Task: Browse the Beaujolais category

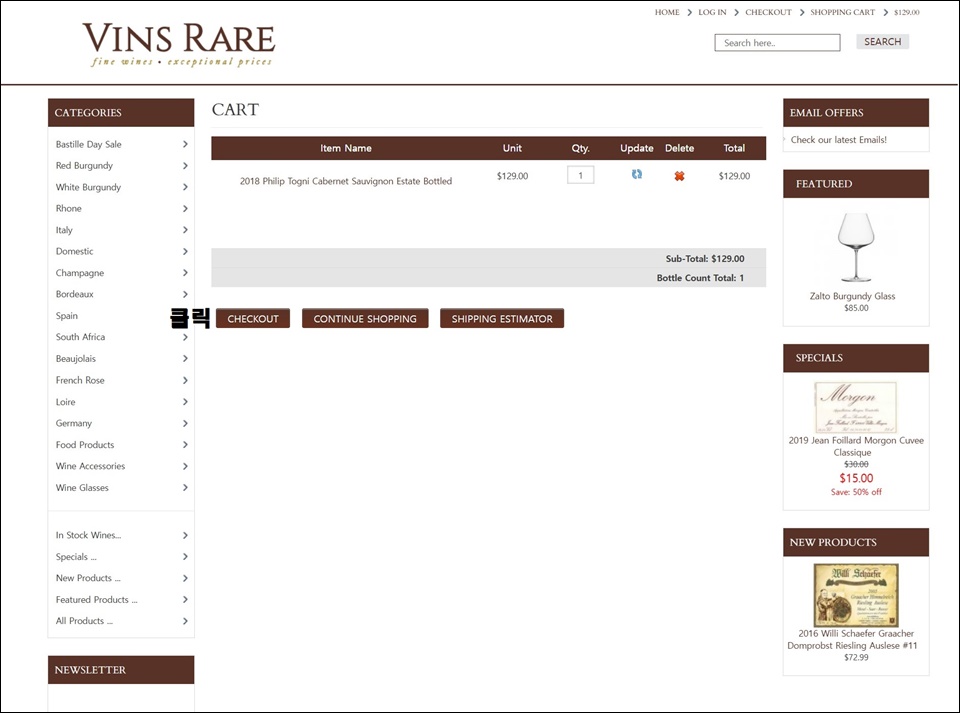Action: (x=75, y=359)
